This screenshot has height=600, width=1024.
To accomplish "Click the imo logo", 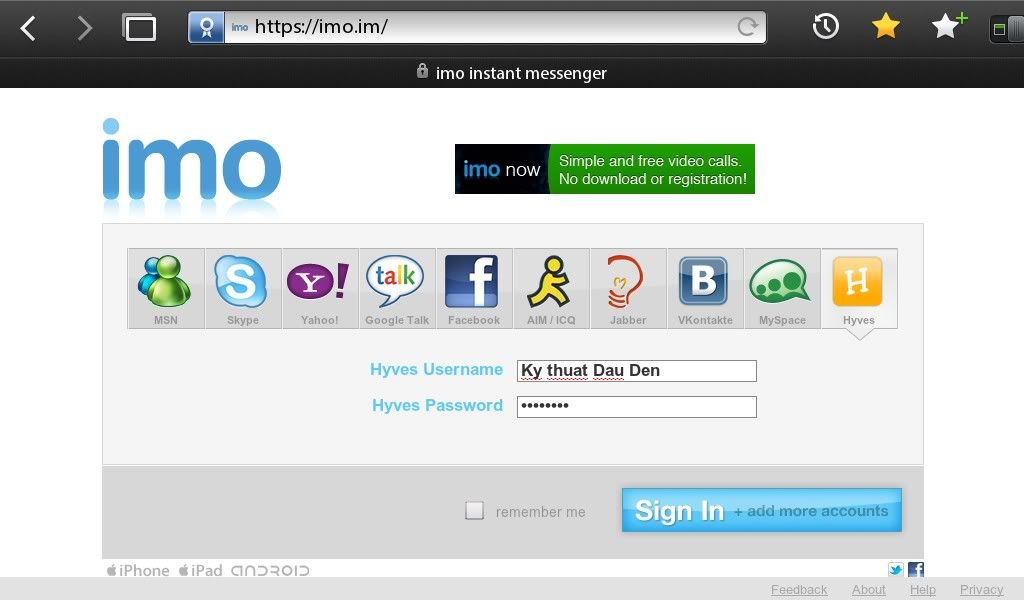I will pos(191,161).
